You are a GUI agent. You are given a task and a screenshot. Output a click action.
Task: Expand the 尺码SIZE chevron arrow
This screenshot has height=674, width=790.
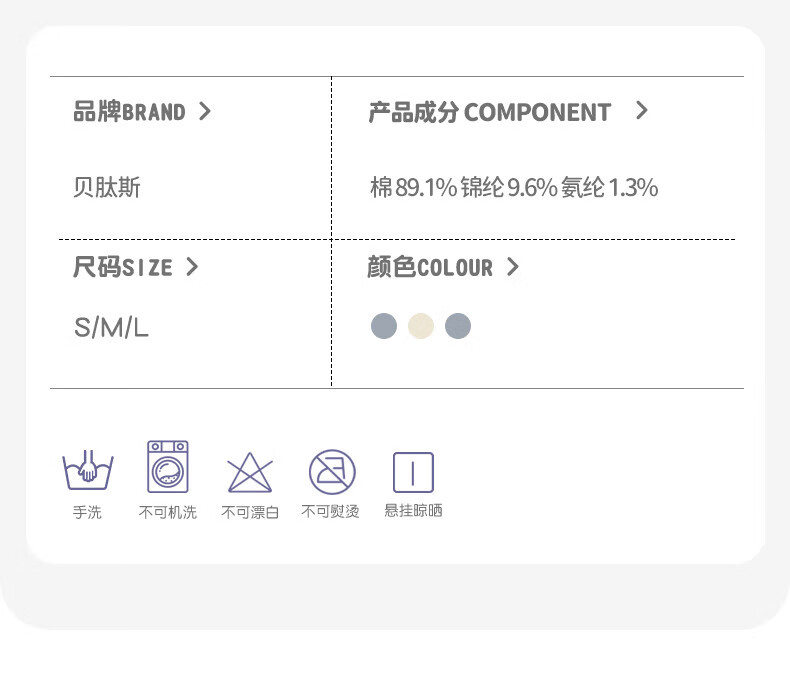pyautogui.click(x=192, y=267)
